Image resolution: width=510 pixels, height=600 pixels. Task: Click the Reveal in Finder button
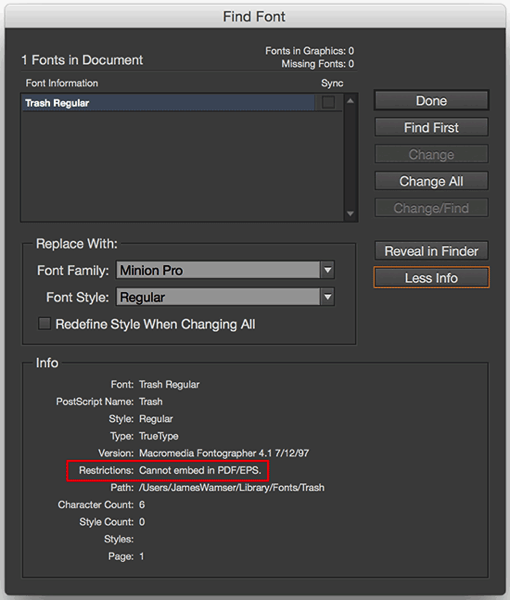click(431, 251)
